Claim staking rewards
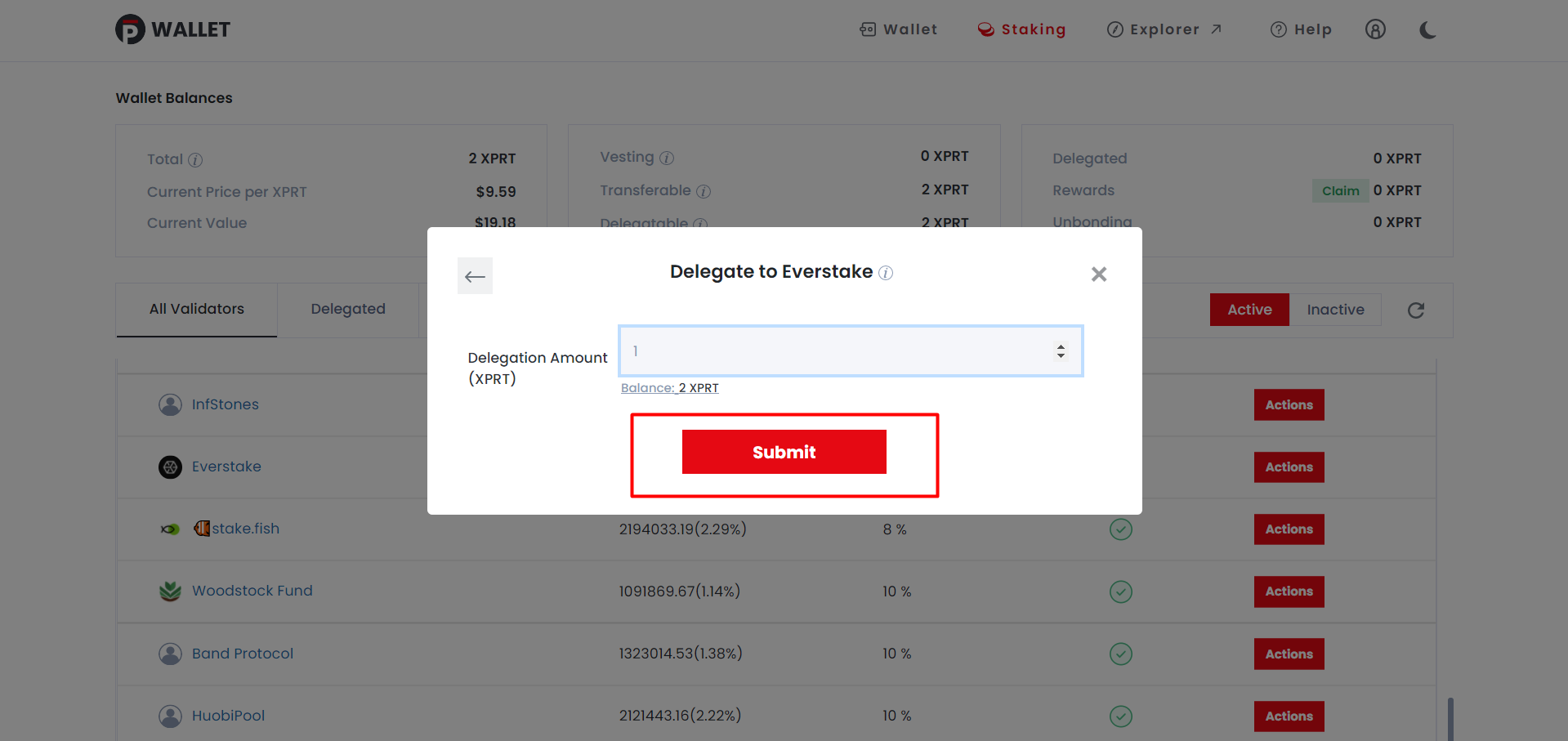The height and width of the screenshot is (741, 1568). [1340, 190]
